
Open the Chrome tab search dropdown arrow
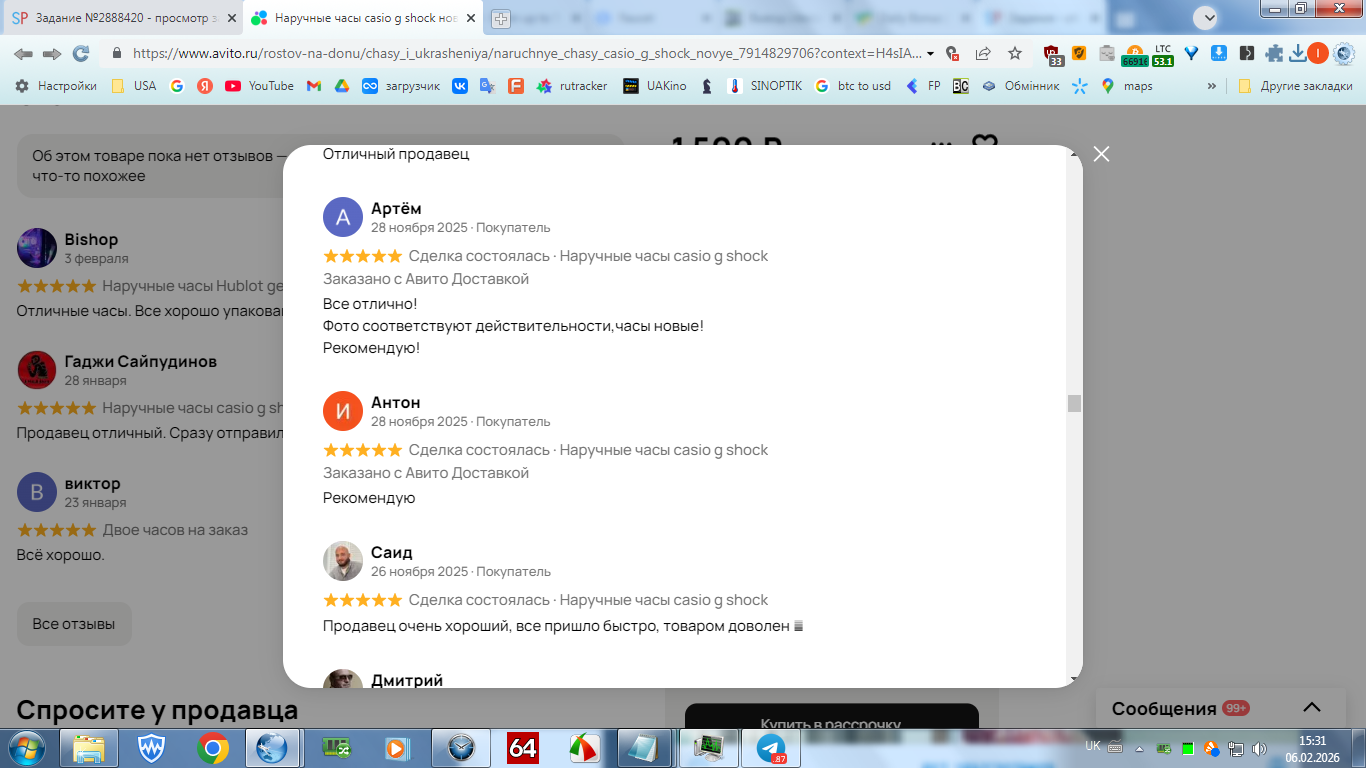(1206, 17)
